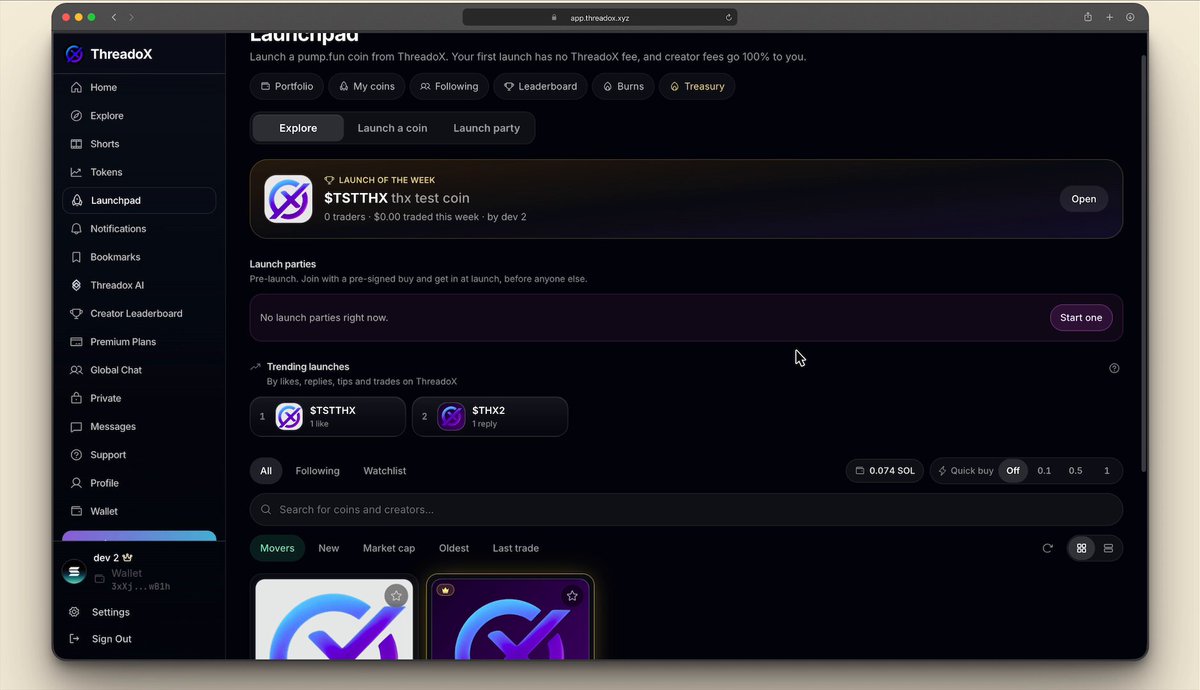1200x690 pixels.
Task: Click the Open button for $TSTTHX
Action: click(x=1084, y=199)
